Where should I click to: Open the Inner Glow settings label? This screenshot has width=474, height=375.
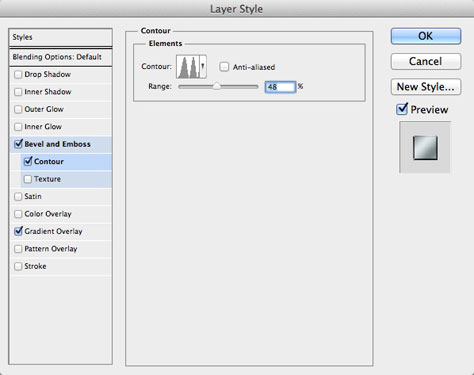(43, 127)
